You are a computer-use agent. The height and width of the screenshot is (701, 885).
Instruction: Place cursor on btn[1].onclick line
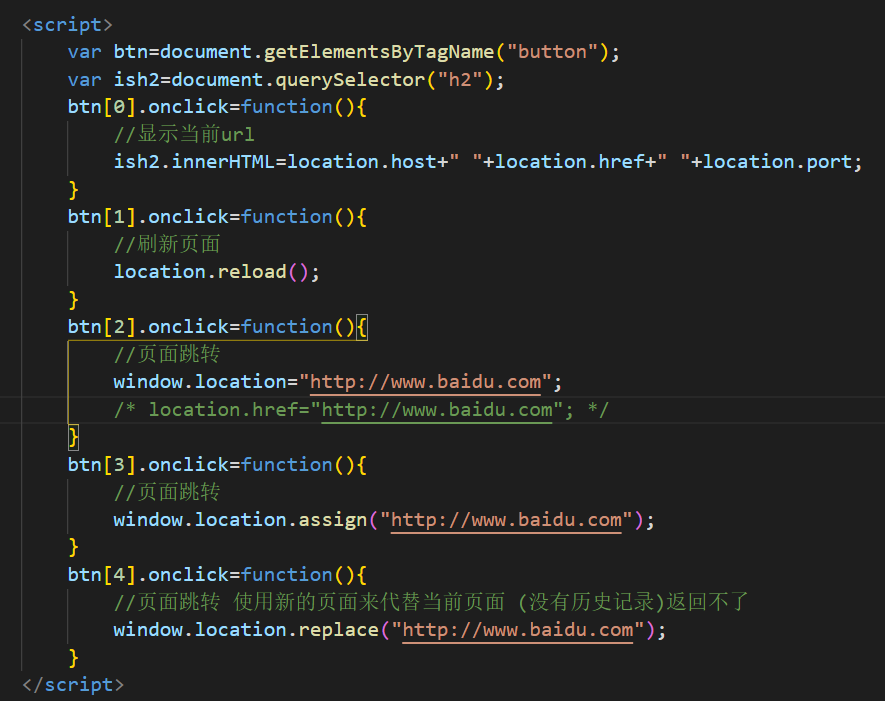click(x=217, y=217)
